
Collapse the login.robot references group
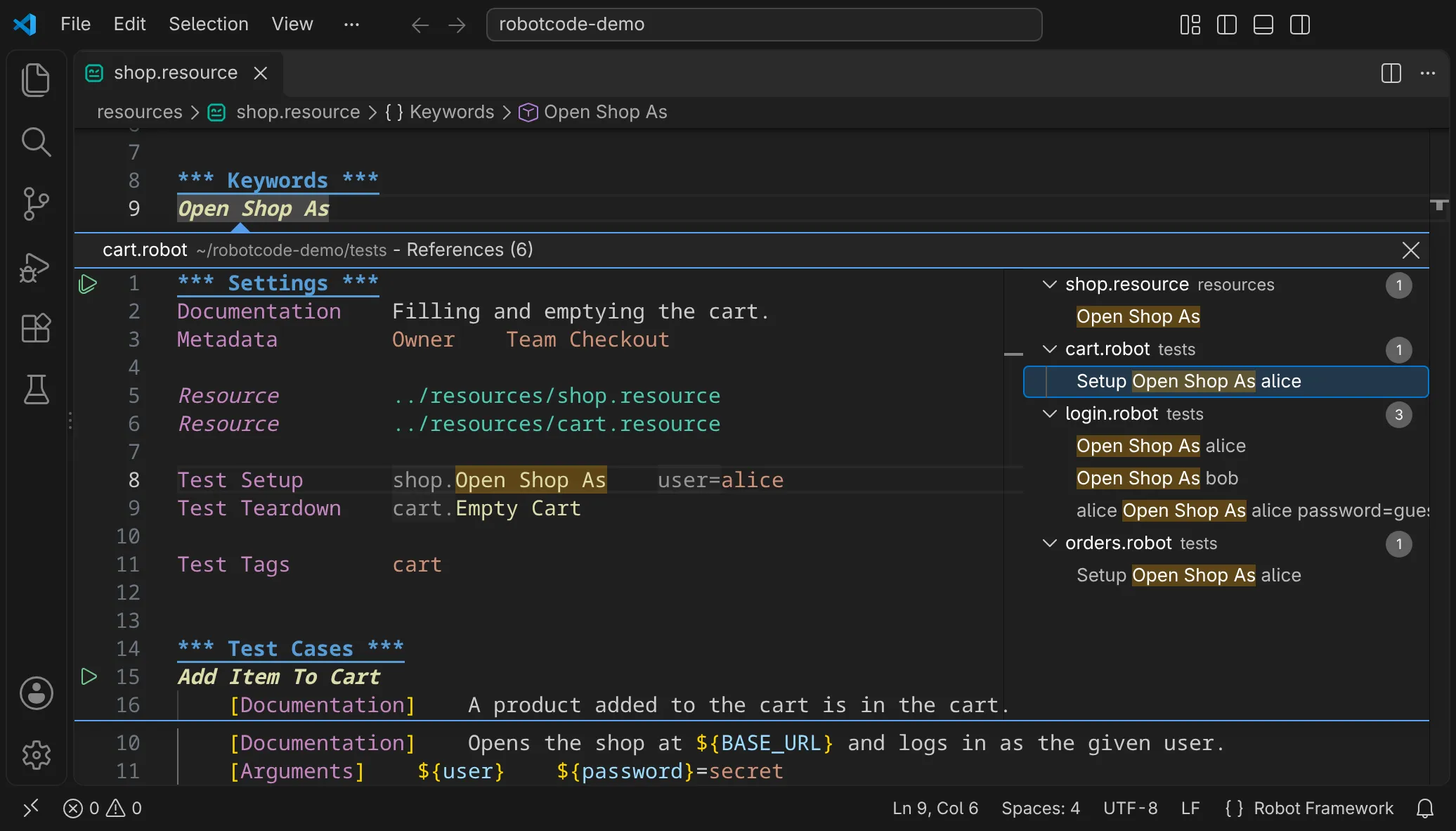1049,414
